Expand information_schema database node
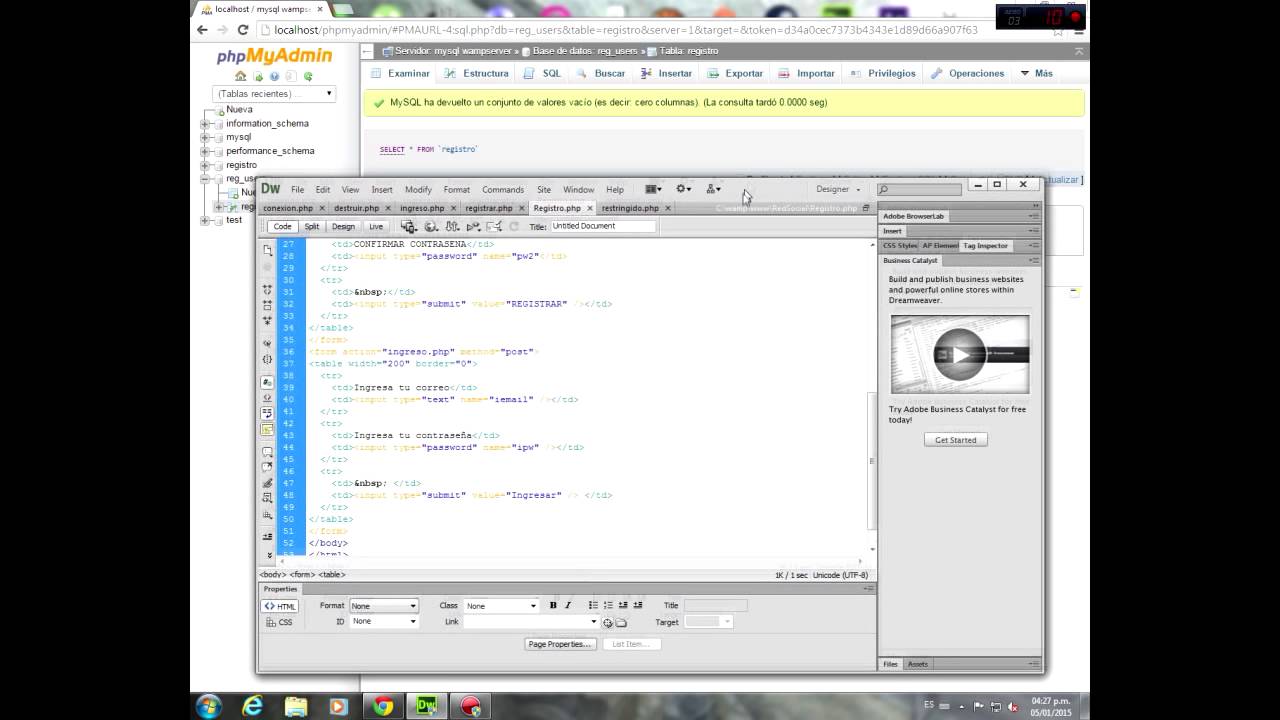This screenshot has width=1280, height=720. coord(205,124)
